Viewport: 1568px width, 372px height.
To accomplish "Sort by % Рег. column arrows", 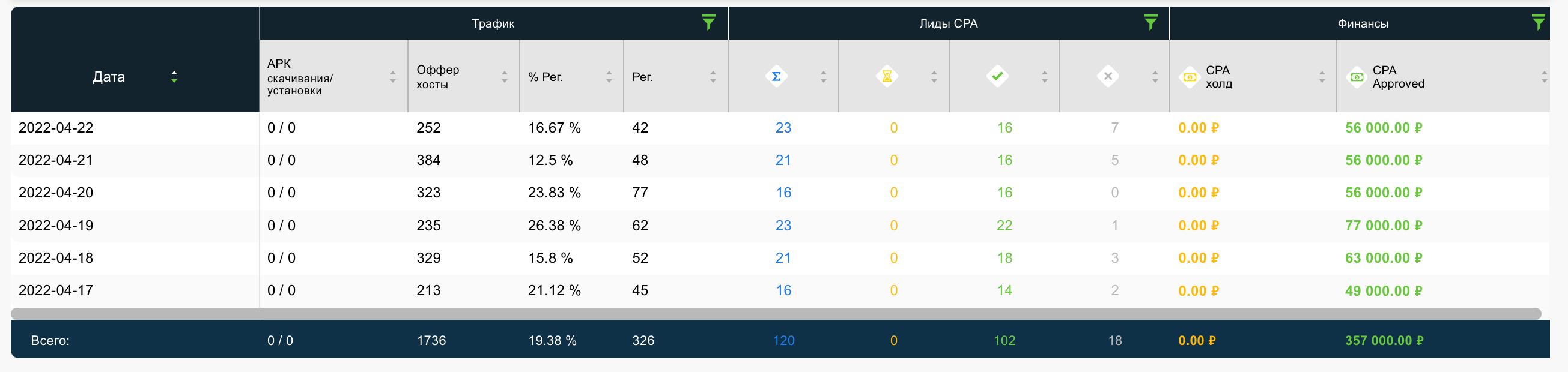I will [x=609, y=77].
